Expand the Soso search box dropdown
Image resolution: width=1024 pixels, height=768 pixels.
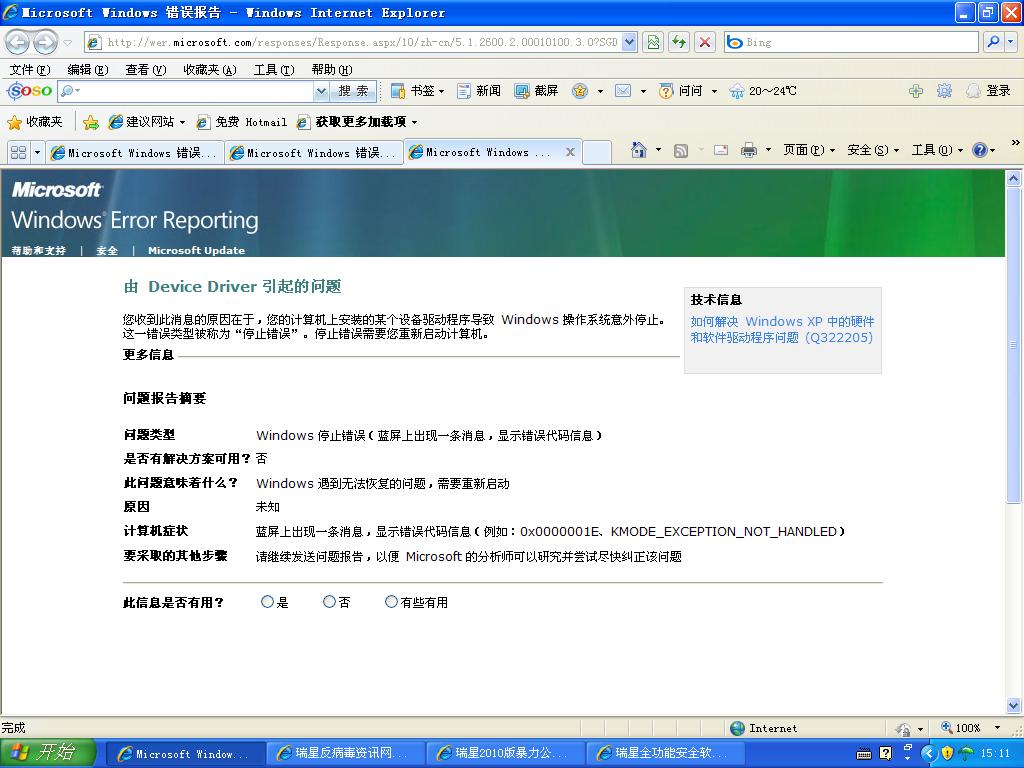tap(321, 91)
